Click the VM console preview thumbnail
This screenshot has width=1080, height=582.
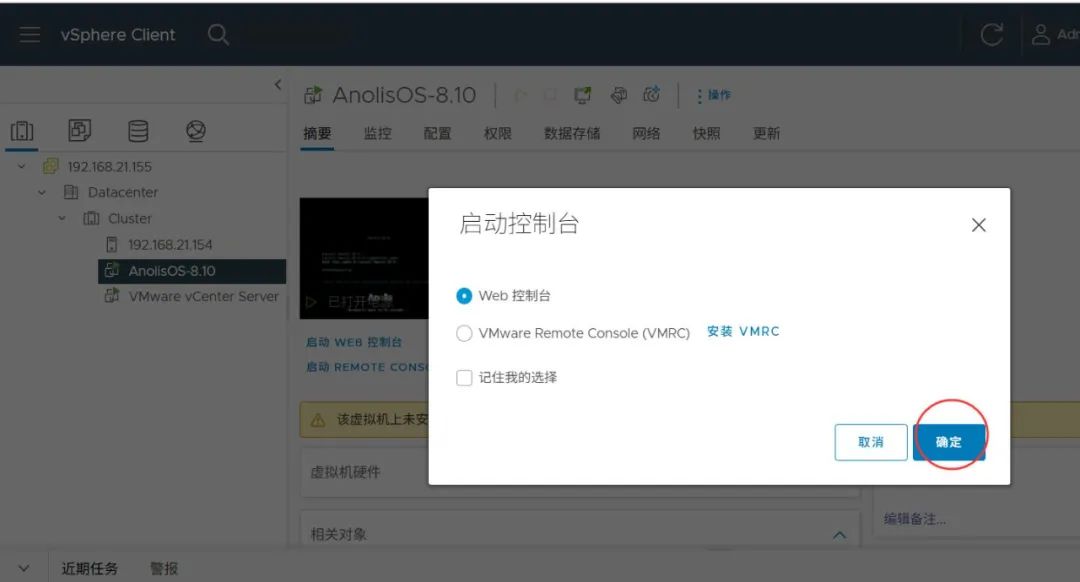point(364,258)
